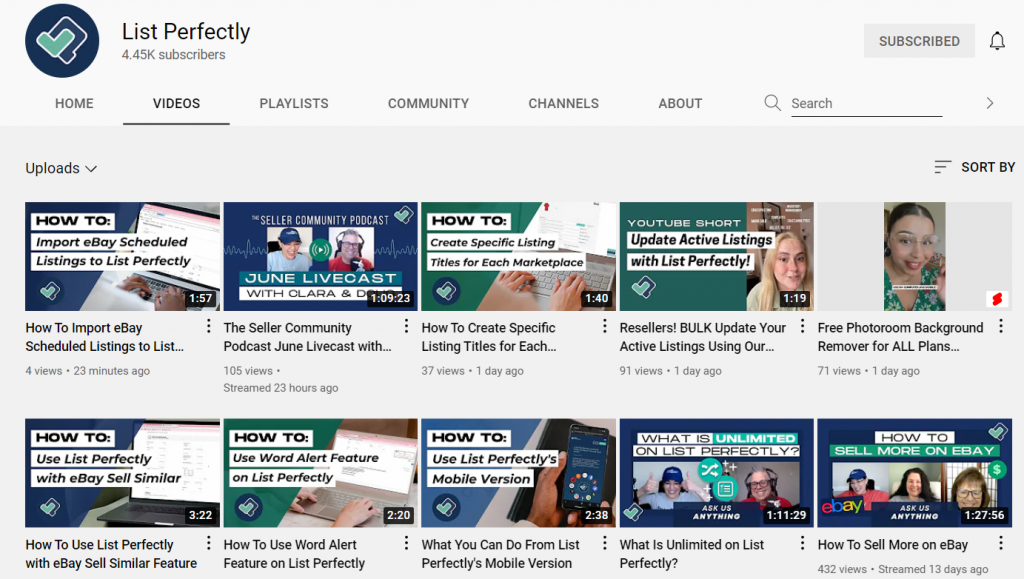Play the eBay Sell Similar video thumbnail
Image resolution: width=1024 pixels, height=579 pixels.
click(x=123, y=473)
